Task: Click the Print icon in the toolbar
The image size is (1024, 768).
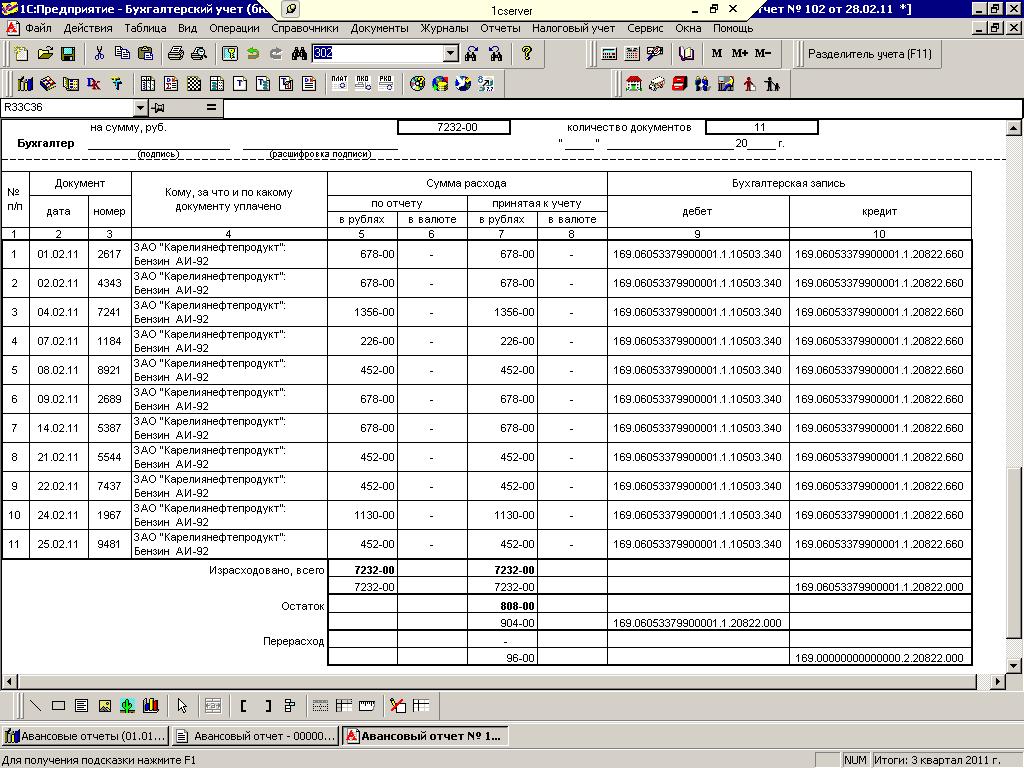Action: coord(176,54)
